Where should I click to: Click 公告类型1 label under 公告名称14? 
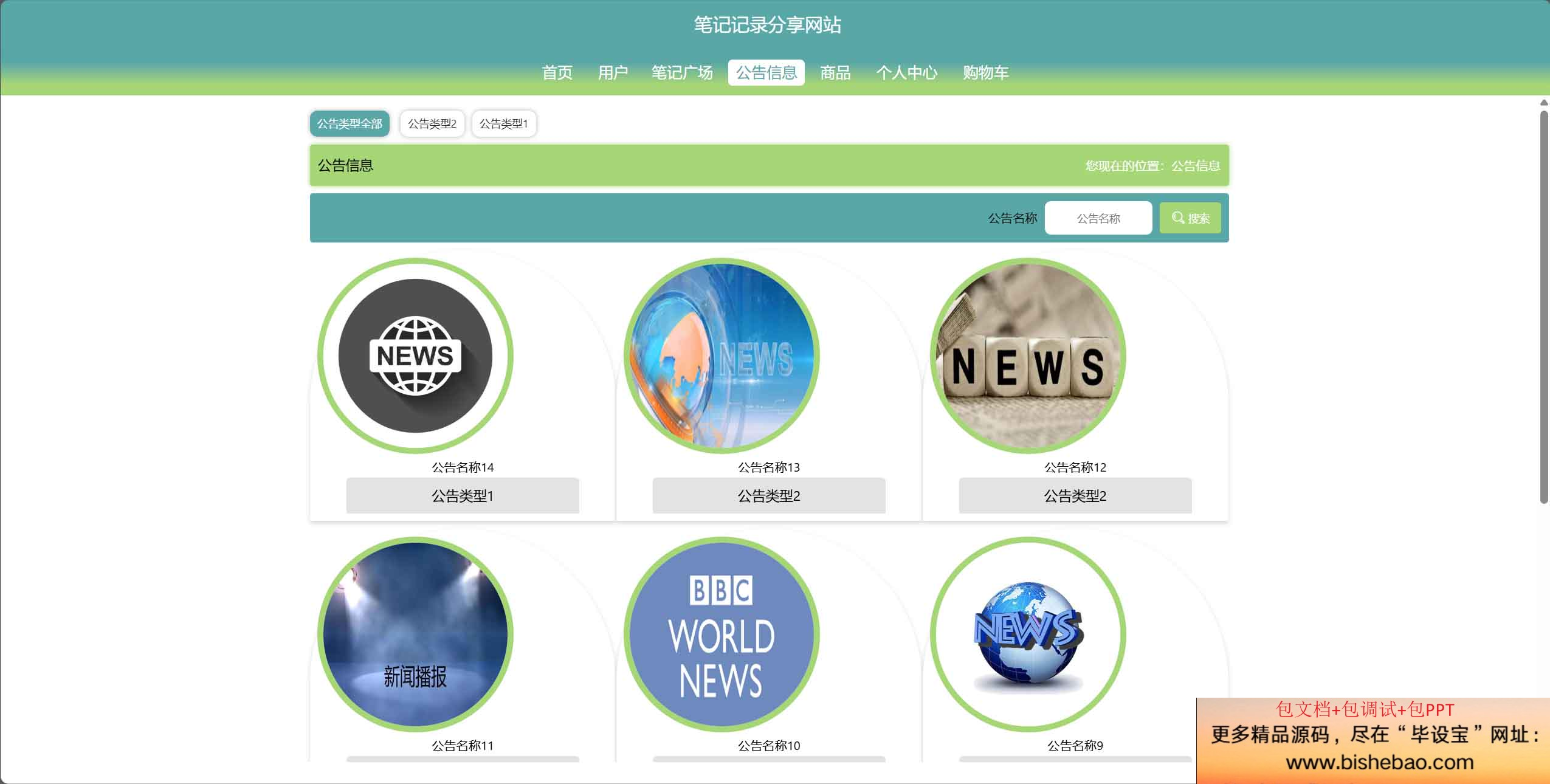point(463,496)
